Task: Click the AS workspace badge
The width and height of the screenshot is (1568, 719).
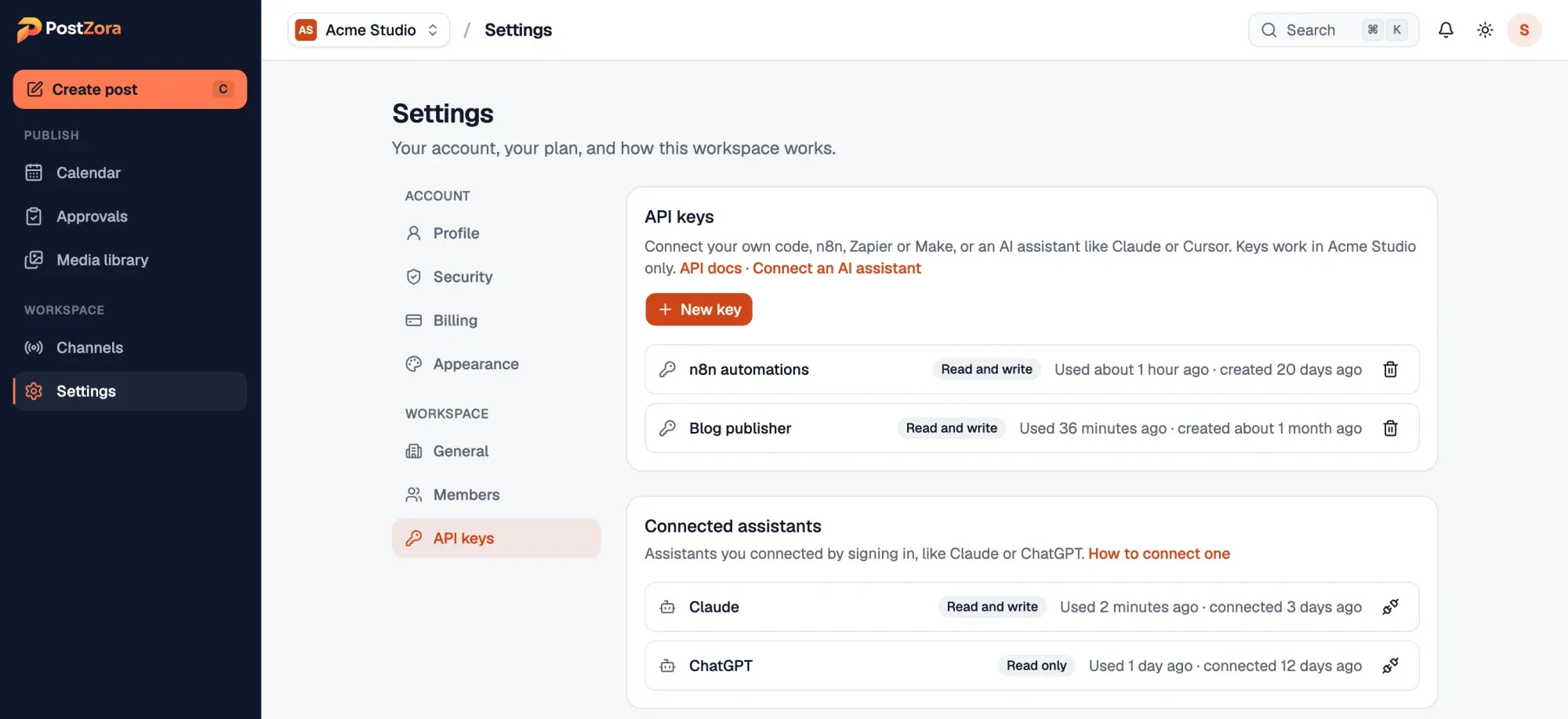Action: 306,30
